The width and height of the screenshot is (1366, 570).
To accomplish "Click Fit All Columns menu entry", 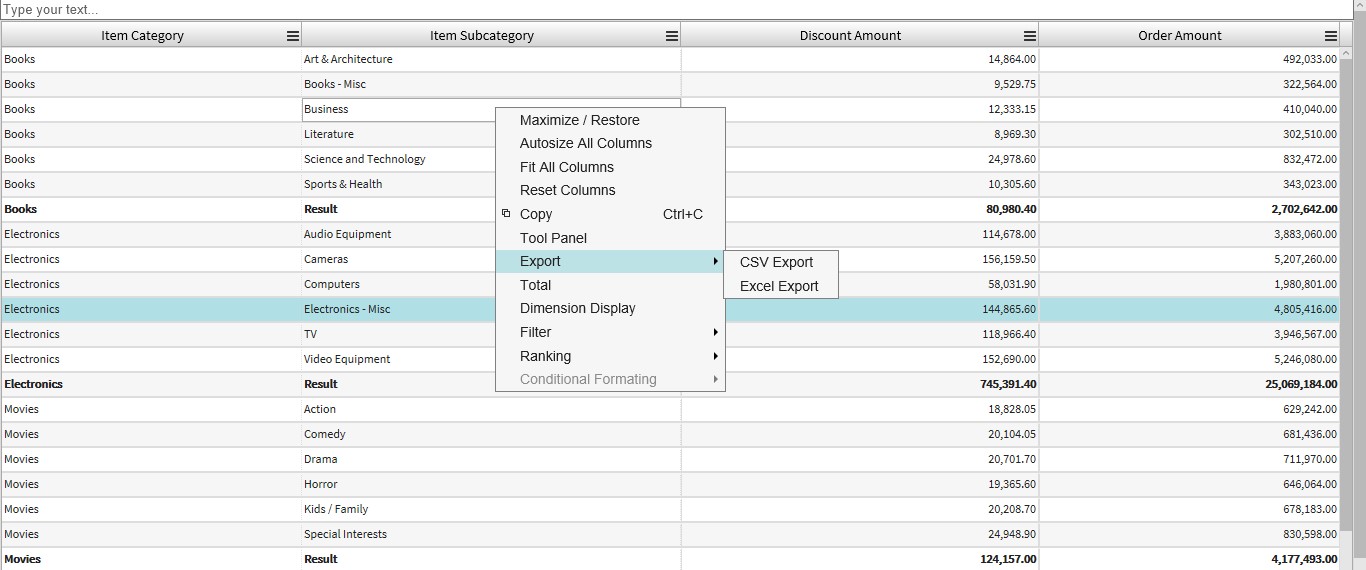I will (566, 167).
